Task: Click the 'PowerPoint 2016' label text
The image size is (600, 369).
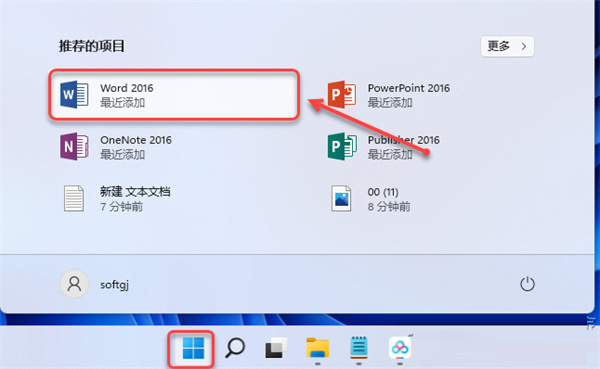Action: pos(409,88)
